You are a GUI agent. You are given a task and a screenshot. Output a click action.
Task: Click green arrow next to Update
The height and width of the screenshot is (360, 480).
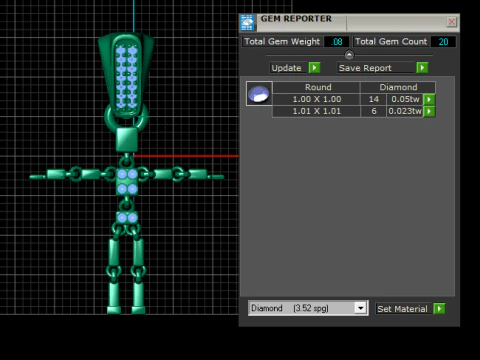coord(314,68)
